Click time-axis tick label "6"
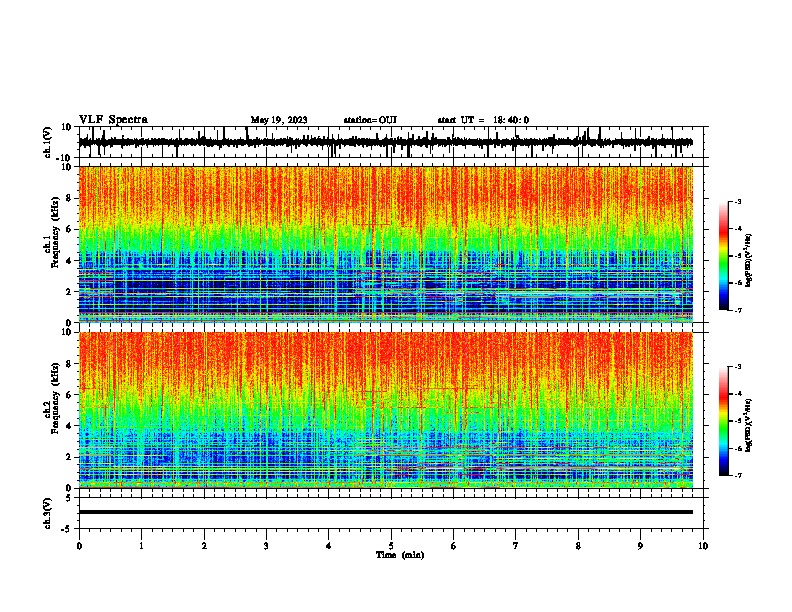The height and width of the screenshot is (612, 792). [454, 546]
